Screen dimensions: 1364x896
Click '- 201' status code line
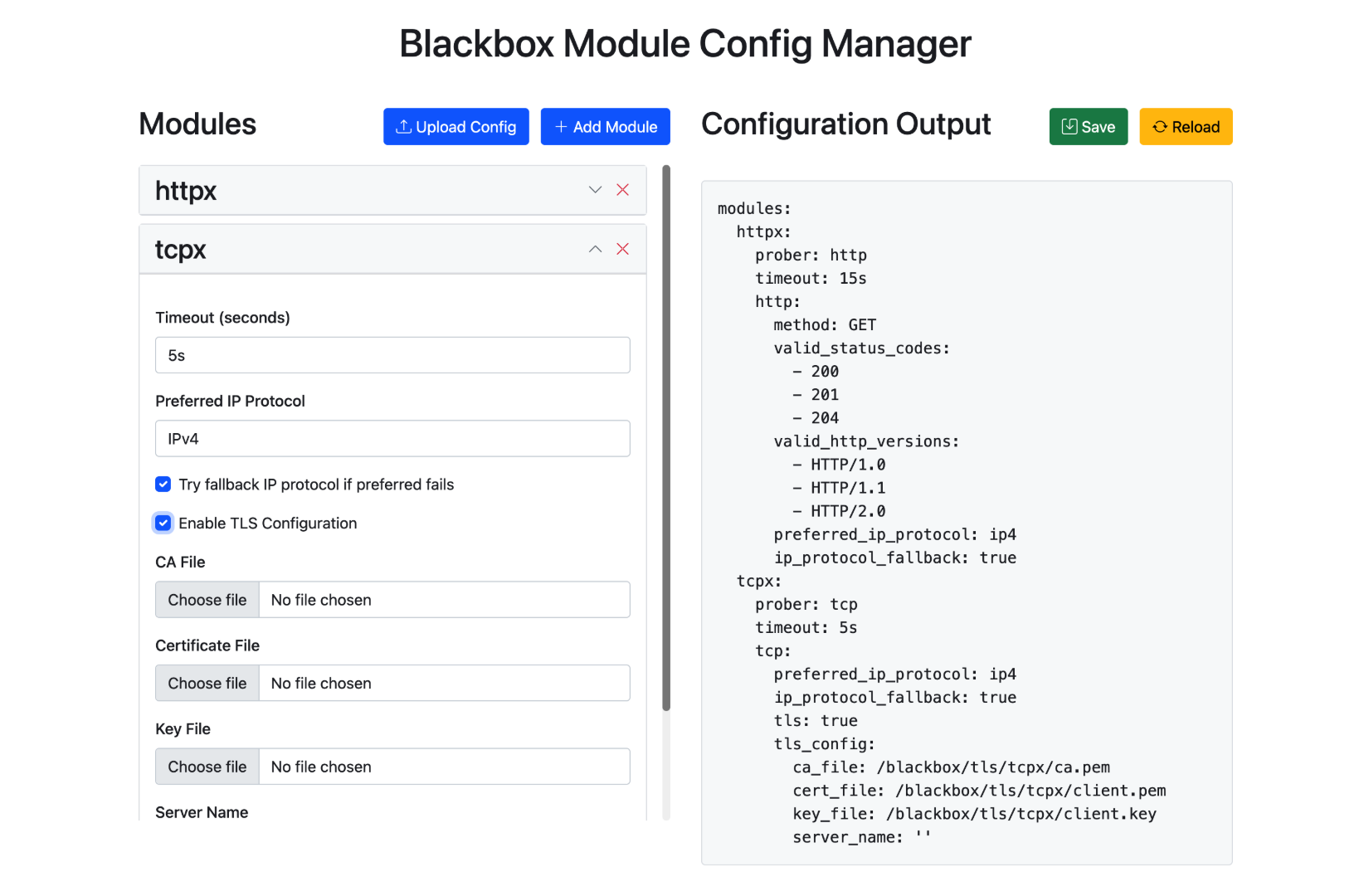816,394
